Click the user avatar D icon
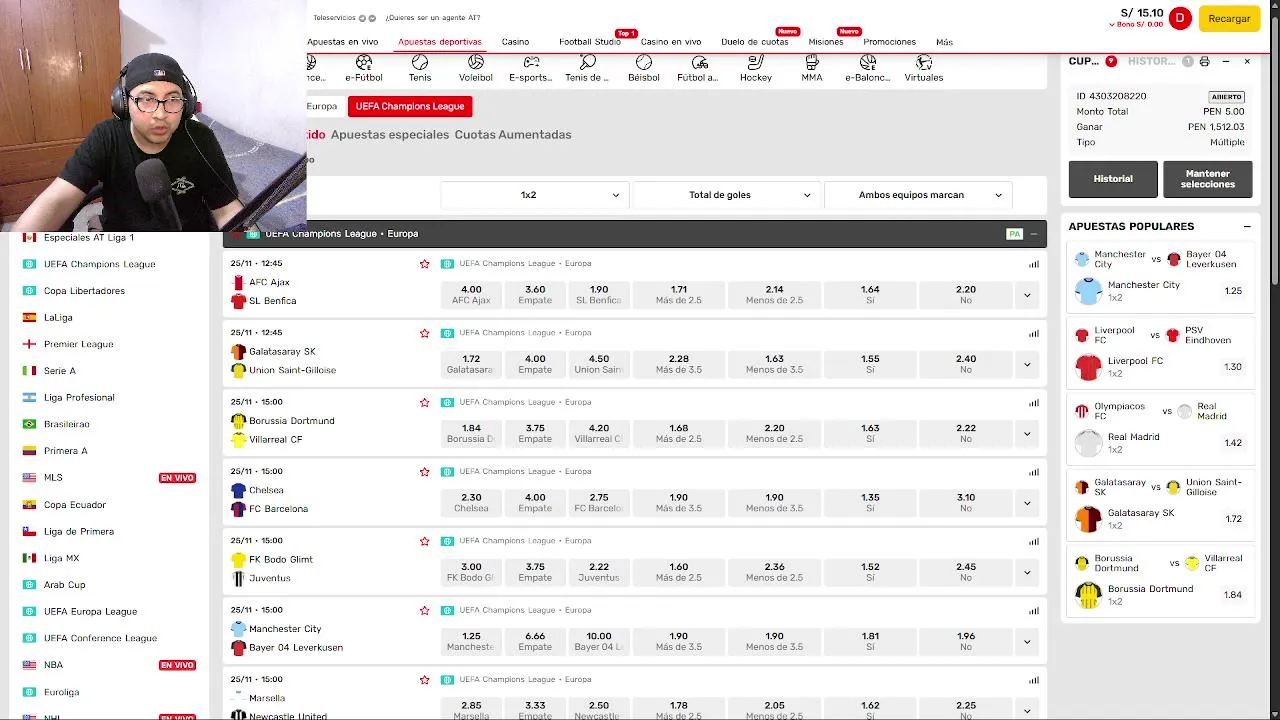This screenshot has width=1280, height=720. [1180, 18]
